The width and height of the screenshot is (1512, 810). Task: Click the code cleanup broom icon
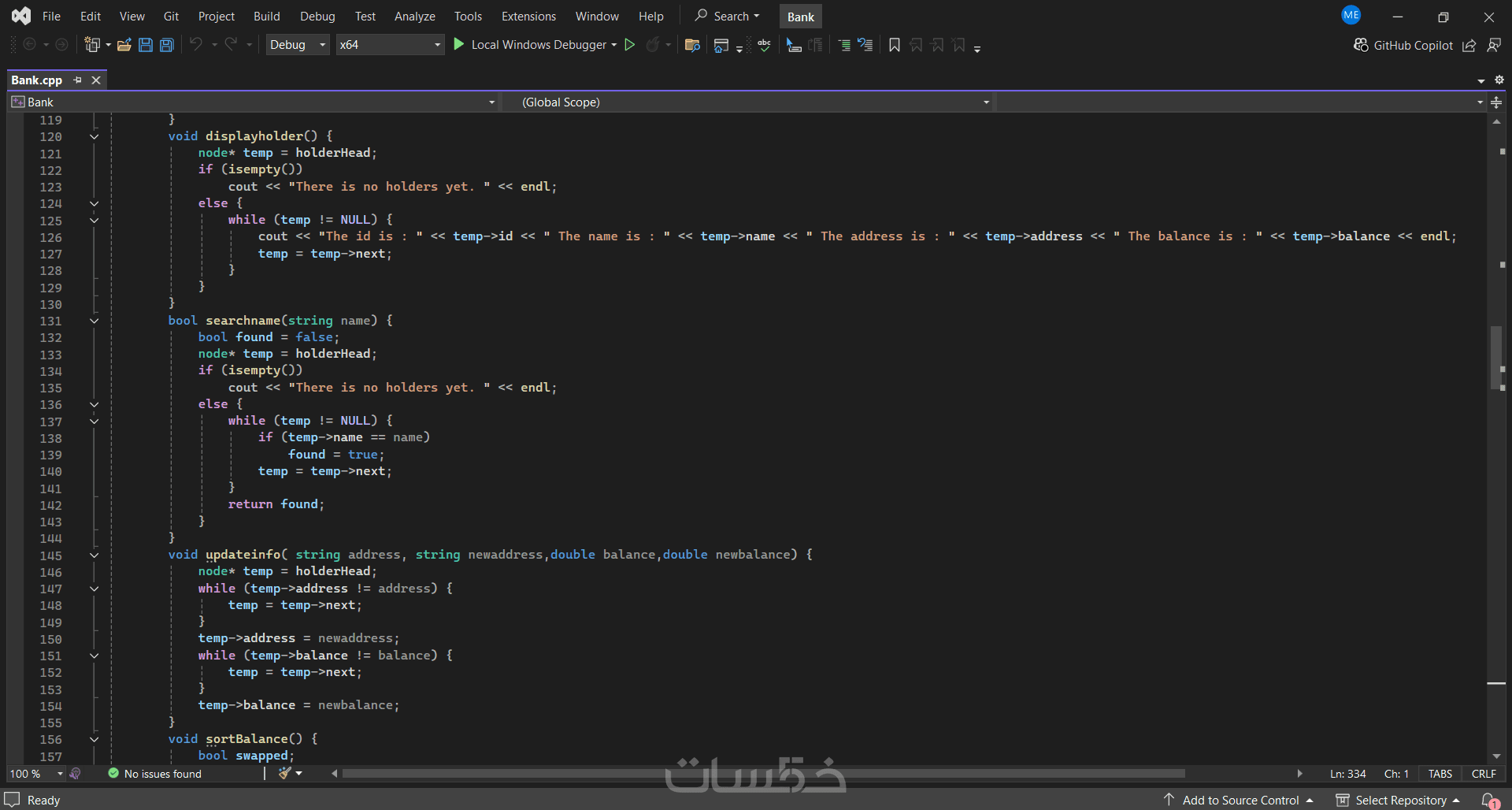285,774
